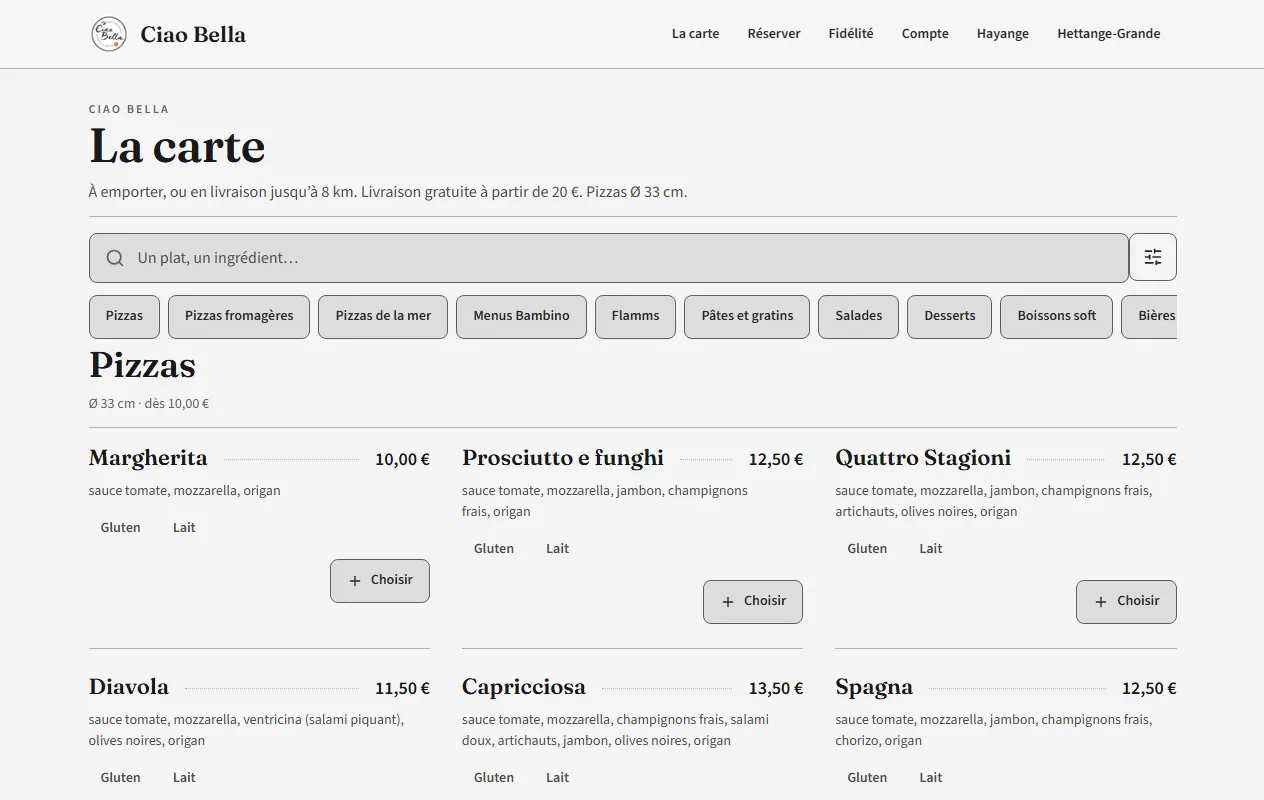The height and width of the screenshot is (800, 1264).
Task: Click the La carte page heading
Action: click(177, 147)
